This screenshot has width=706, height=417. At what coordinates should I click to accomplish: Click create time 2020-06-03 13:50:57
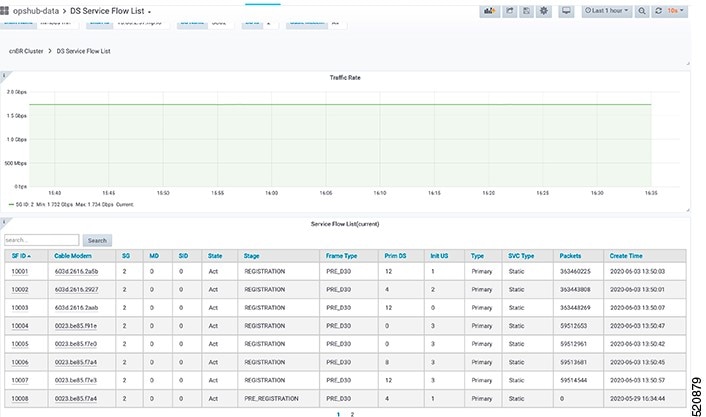(x=638, y=380)
